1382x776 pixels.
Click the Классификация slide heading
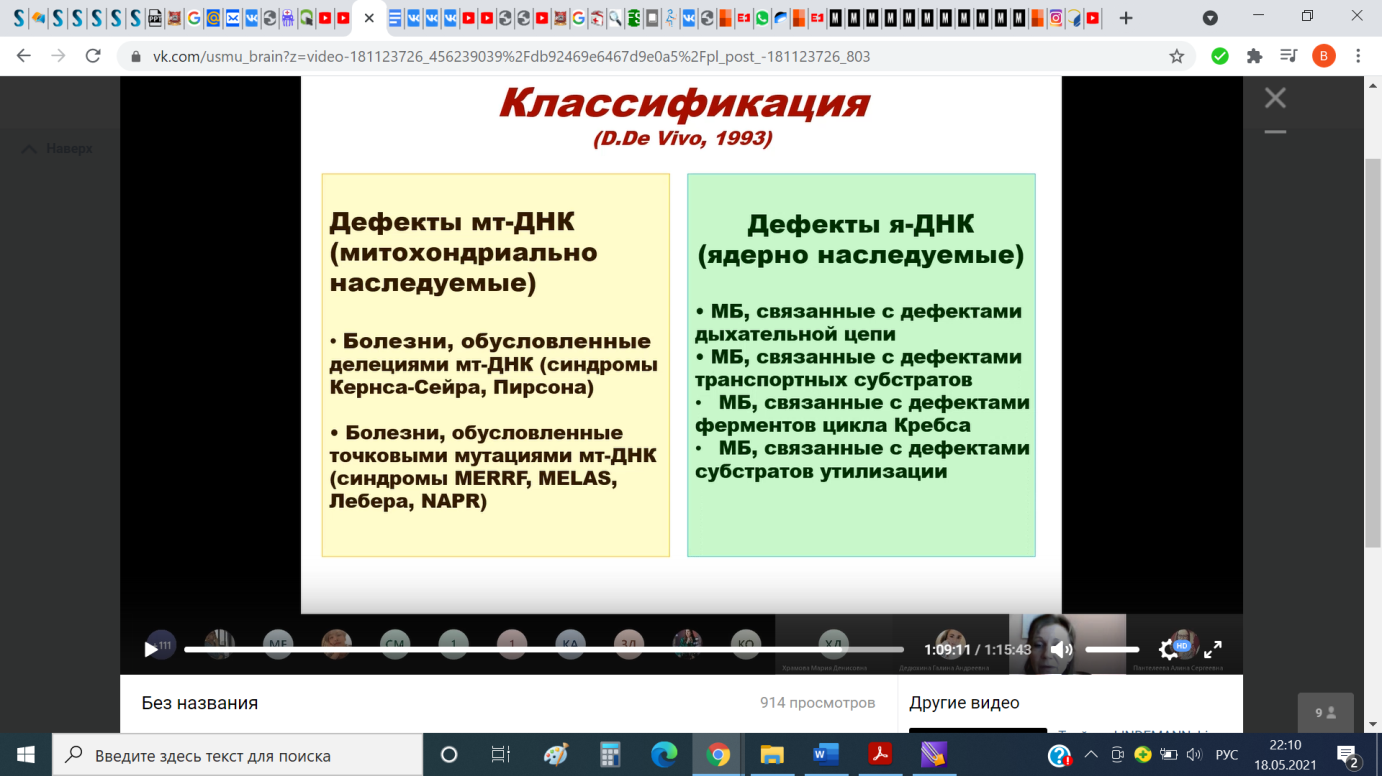click(684, 103)
